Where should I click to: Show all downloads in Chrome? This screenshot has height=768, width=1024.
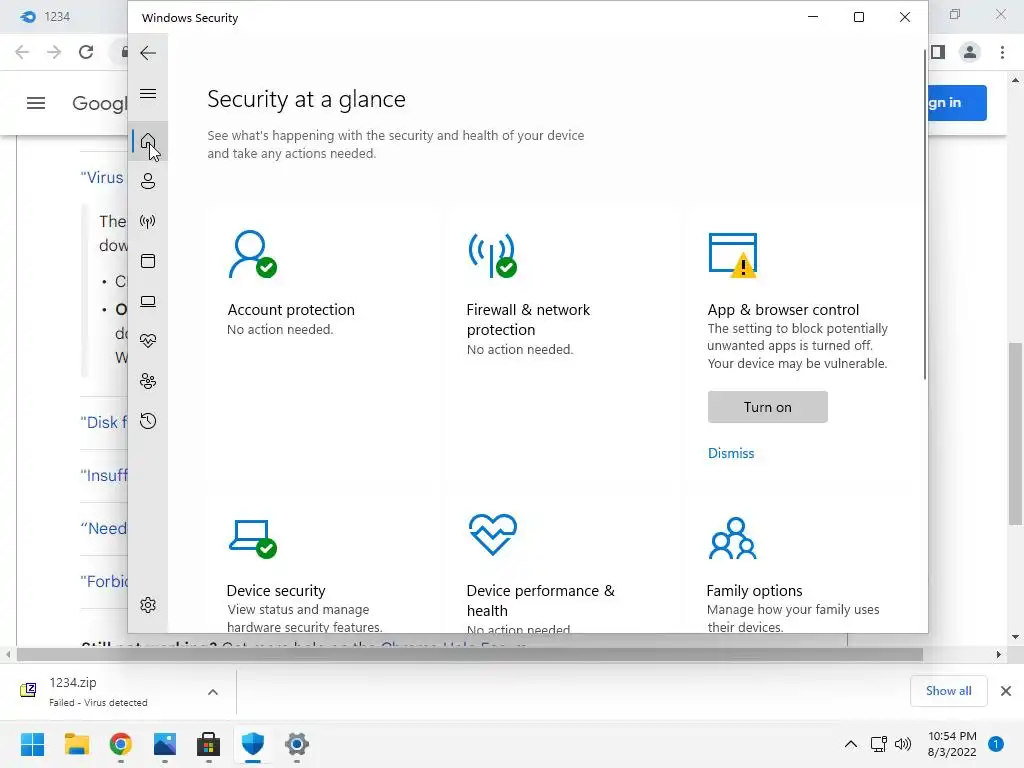click(x=948, y=691)
